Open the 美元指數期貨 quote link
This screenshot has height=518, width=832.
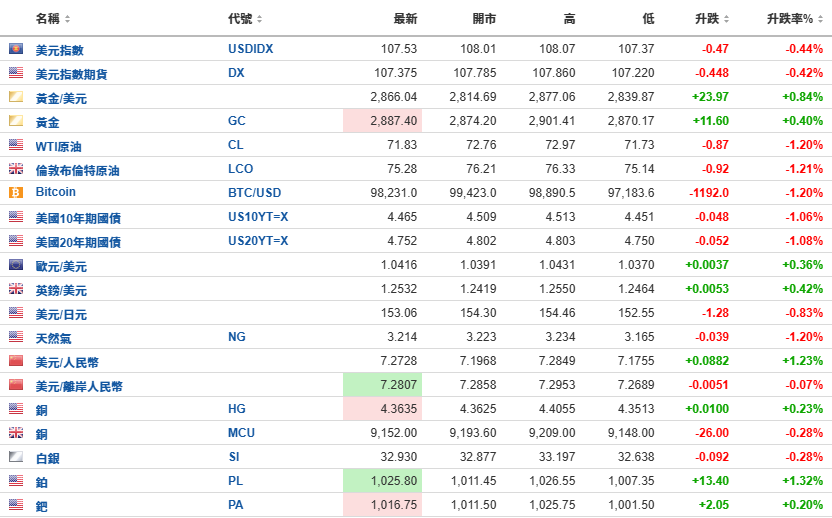click(71, 74)
